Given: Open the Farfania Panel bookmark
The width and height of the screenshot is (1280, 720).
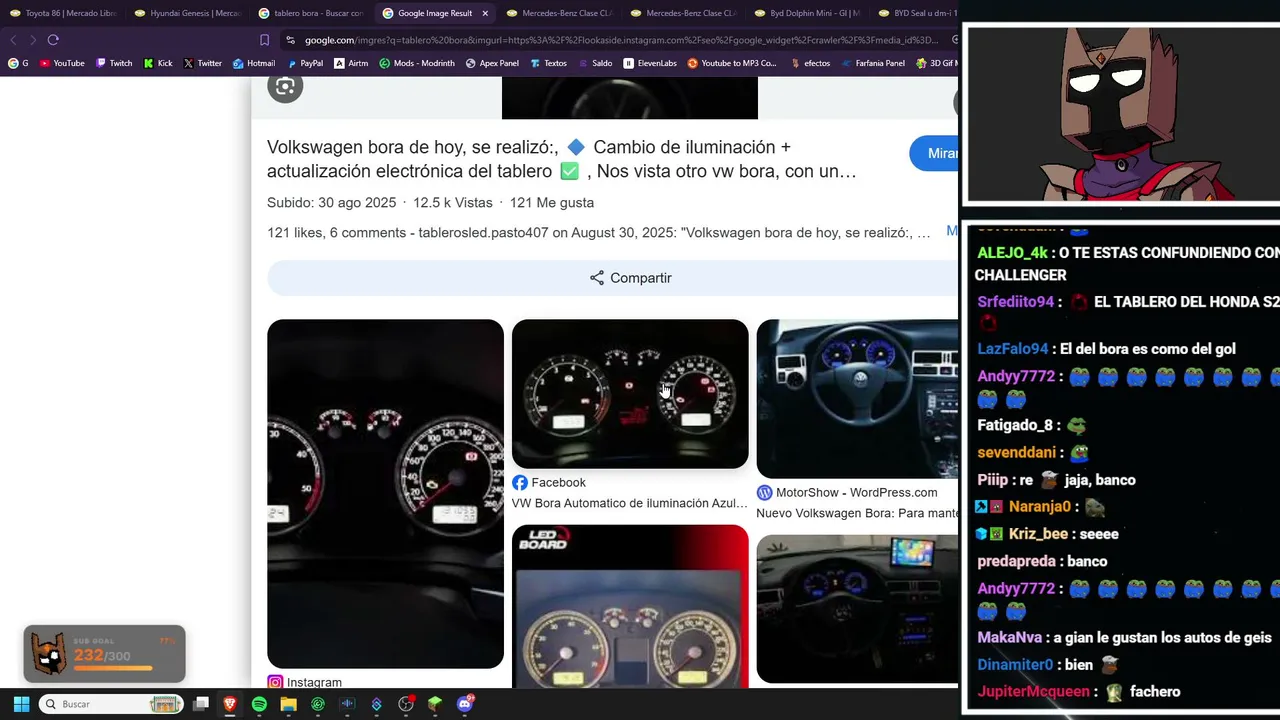Looking at the screenshot, I should tap(873, 63).
